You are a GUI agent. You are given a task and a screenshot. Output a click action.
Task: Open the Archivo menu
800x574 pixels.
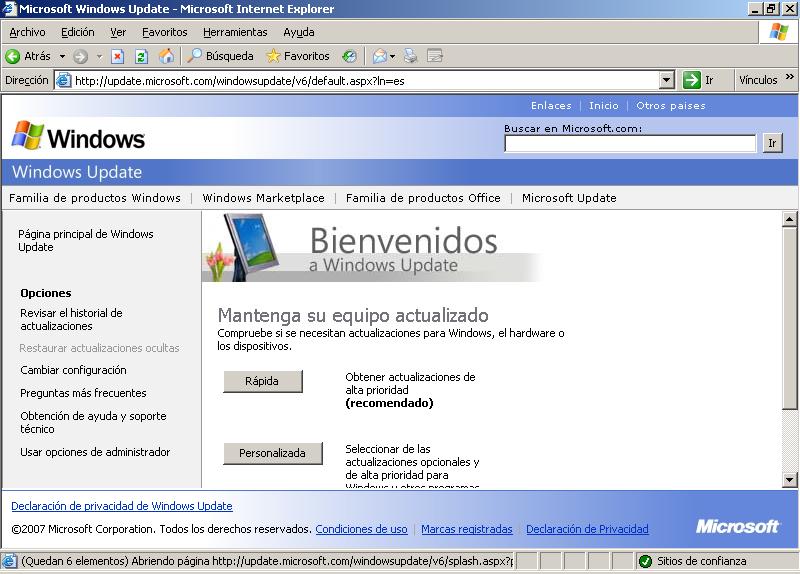[x=27, y=32]
